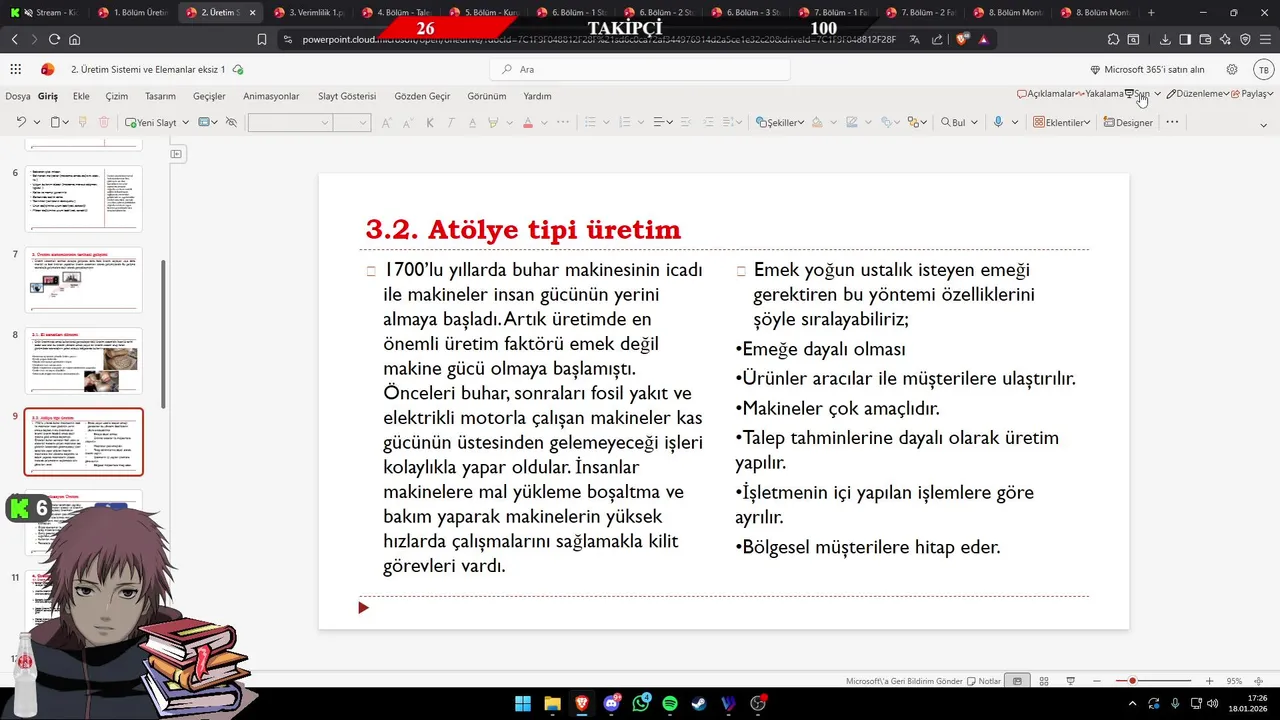Image resolution: width=1280 pixels, height=720 pixels.
Task: Open the Slayt Gösterisi tab
Action: pos(347,96)
